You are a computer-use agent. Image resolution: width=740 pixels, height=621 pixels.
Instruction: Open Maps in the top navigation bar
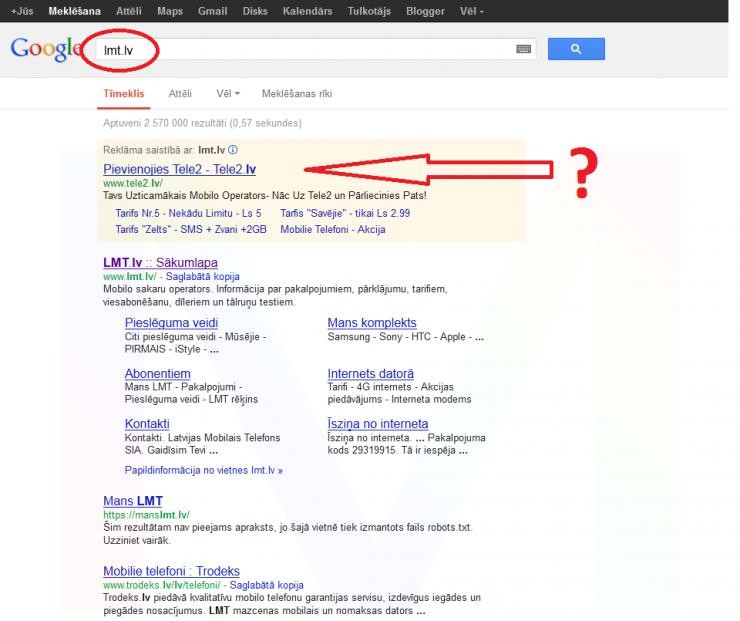click(169, 11)
